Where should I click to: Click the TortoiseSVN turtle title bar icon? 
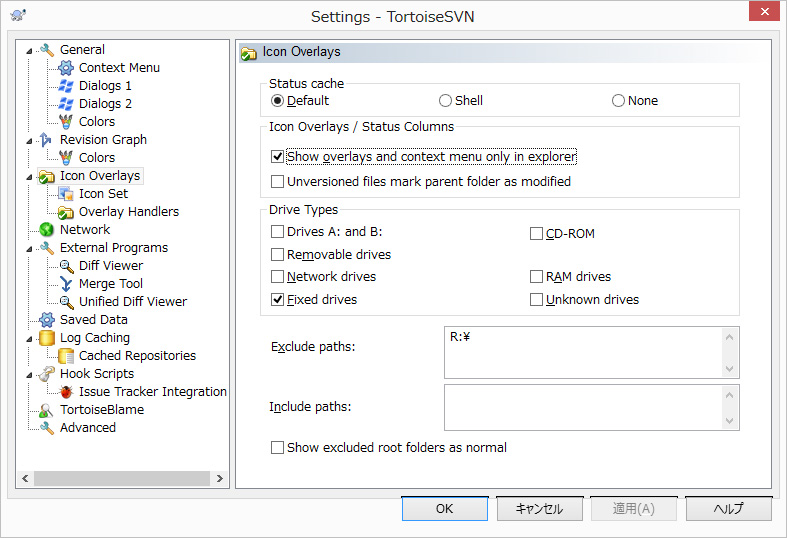[19, 15]
